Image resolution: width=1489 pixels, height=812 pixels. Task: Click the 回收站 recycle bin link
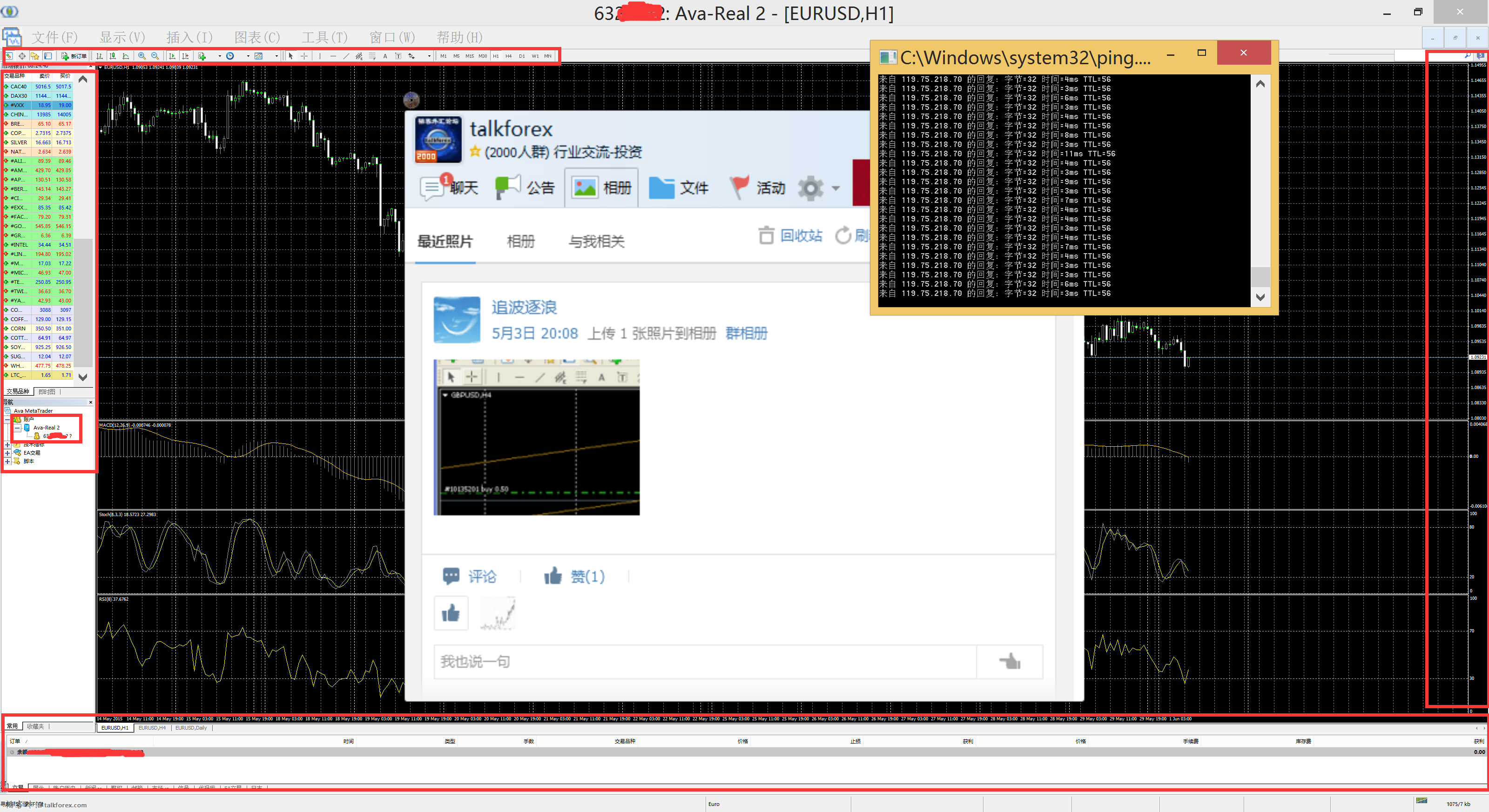(x=790, y=235)
